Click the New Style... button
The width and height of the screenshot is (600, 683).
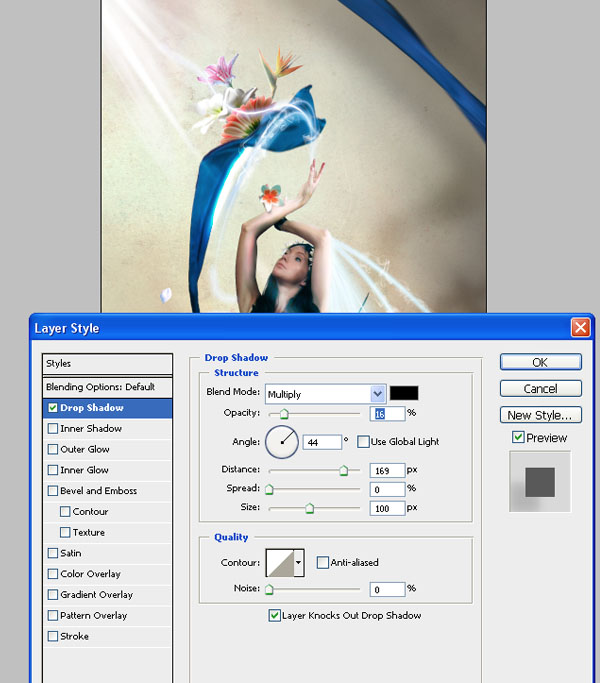[x=541, y=415]
